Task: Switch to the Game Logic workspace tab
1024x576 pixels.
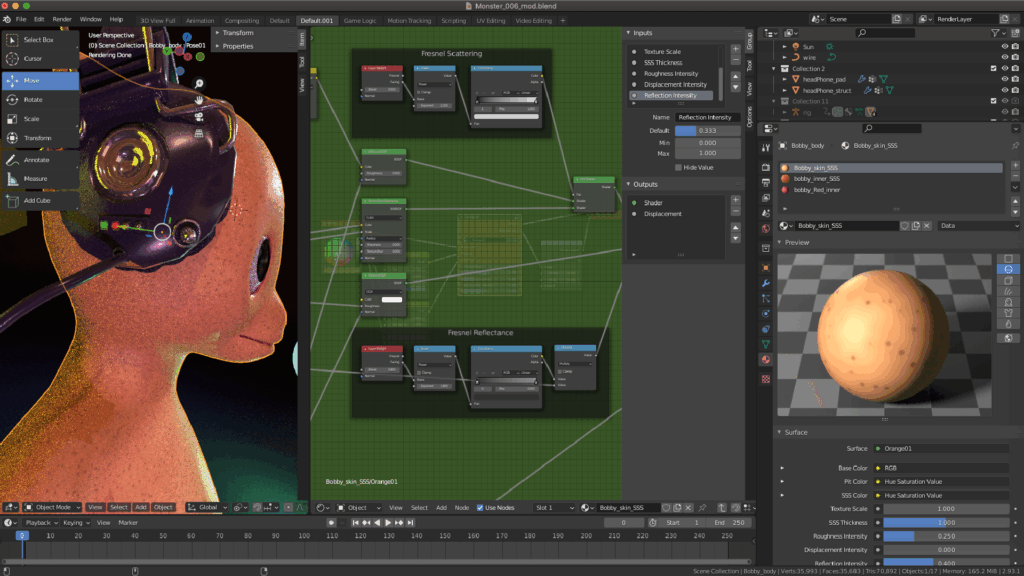Action: coord(360,19)
